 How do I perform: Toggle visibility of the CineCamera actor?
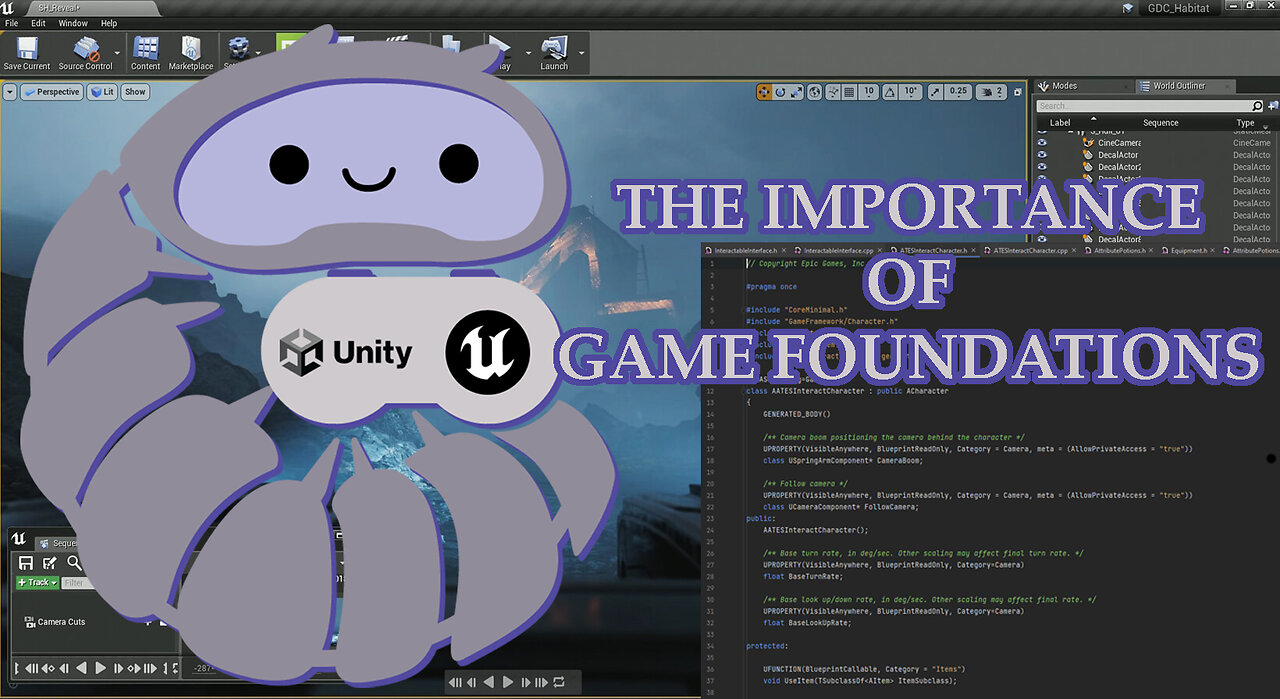tap(1040, 142)
